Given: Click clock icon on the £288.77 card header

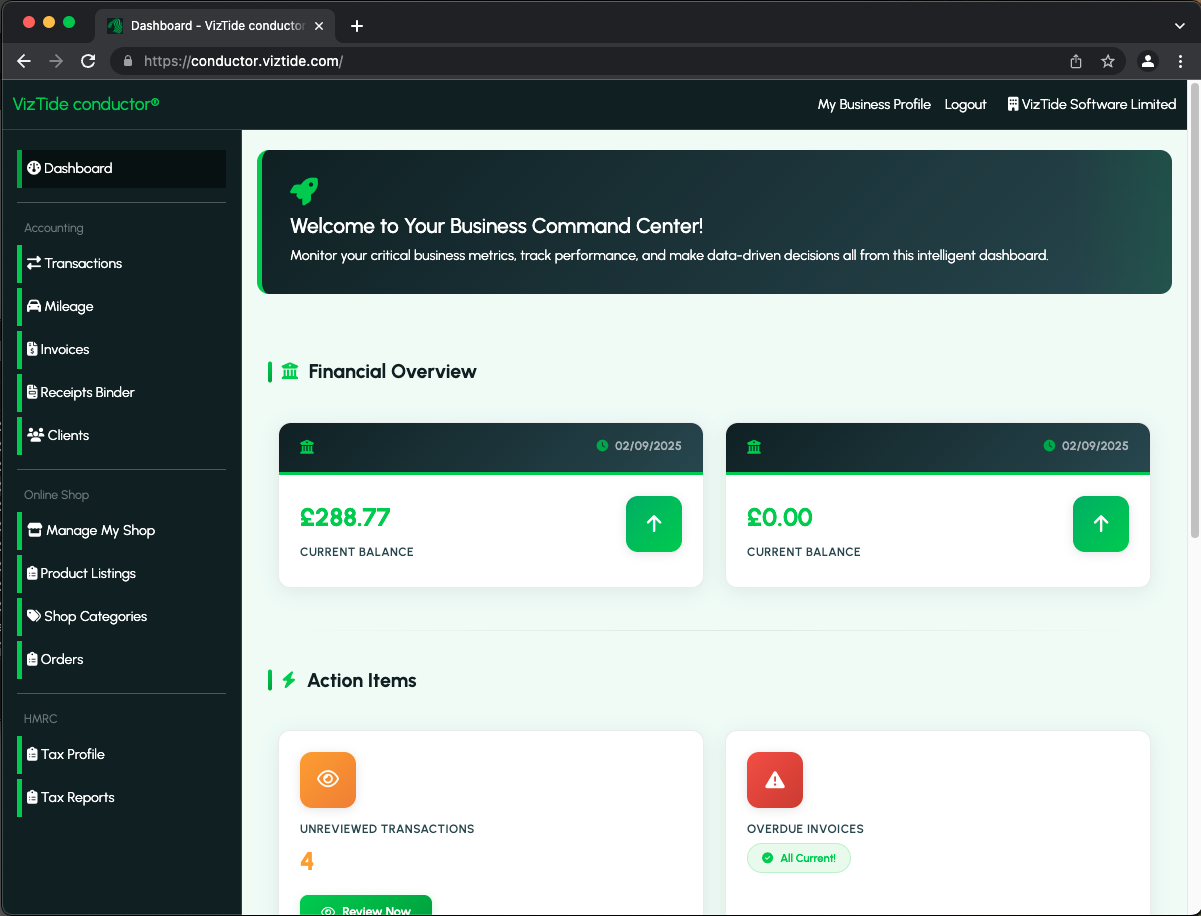Looking at the screenshot, I should click(x=602, y=446).
